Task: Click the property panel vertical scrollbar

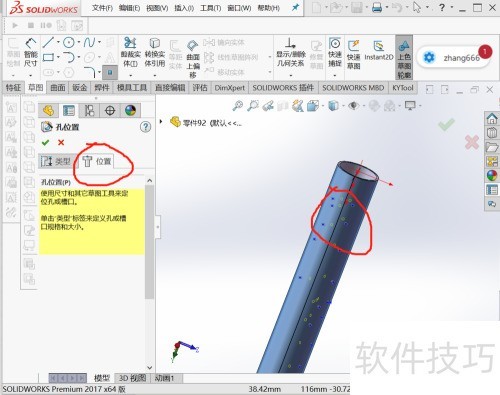Action: point(149,242)
